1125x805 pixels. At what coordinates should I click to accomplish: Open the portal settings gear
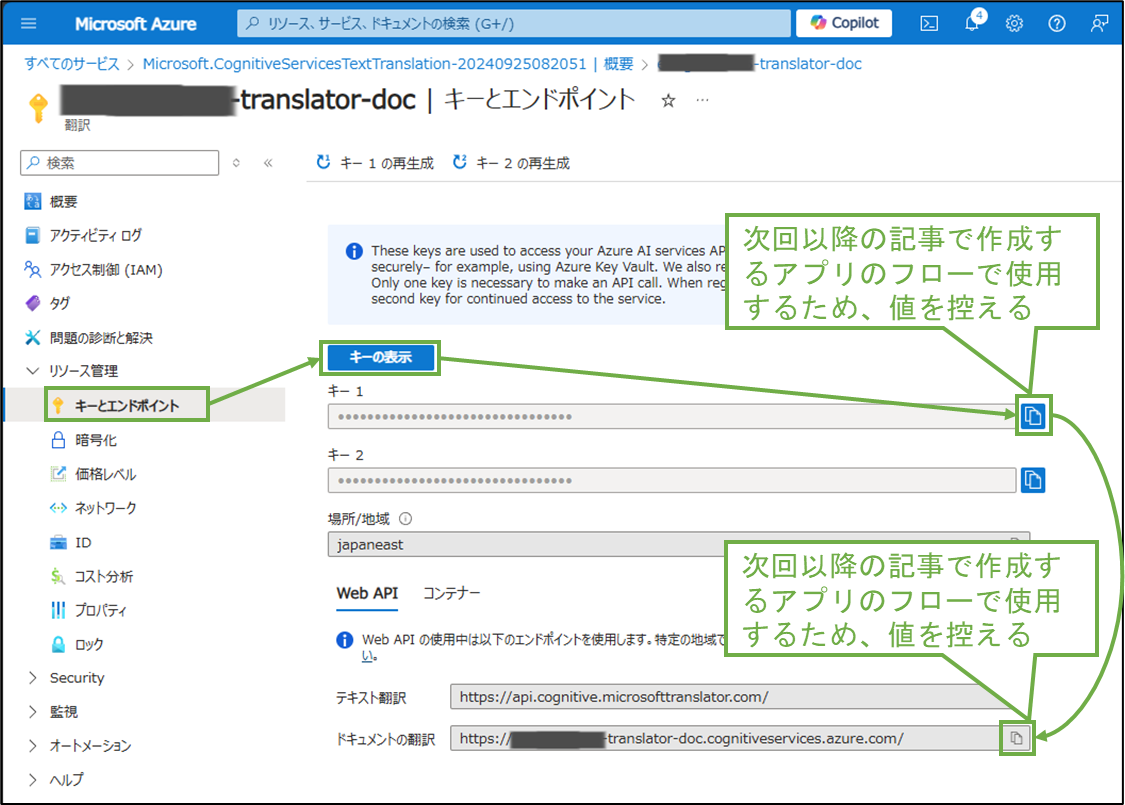coord(1014,24)
